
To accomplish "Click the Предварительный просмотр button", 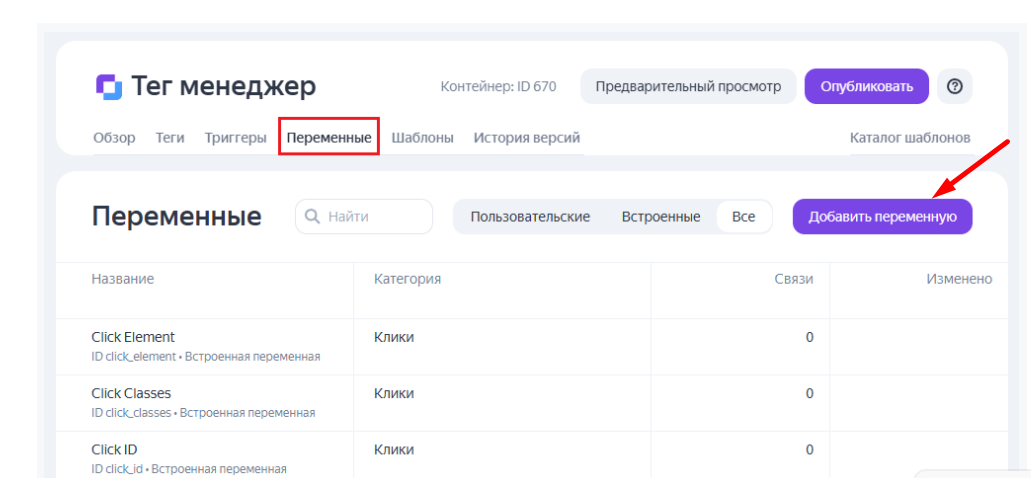I will click(688, 86).
